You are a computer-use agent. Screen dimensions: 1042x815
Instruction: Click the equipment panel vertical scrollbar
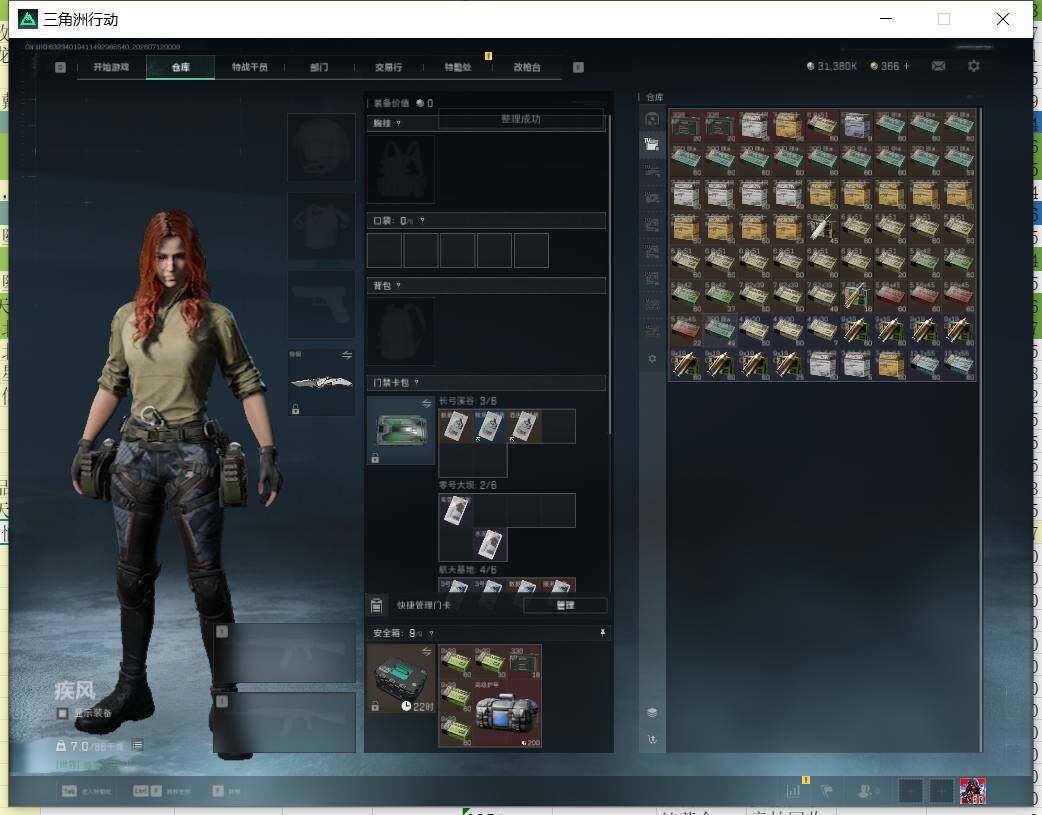click(609, 276)
